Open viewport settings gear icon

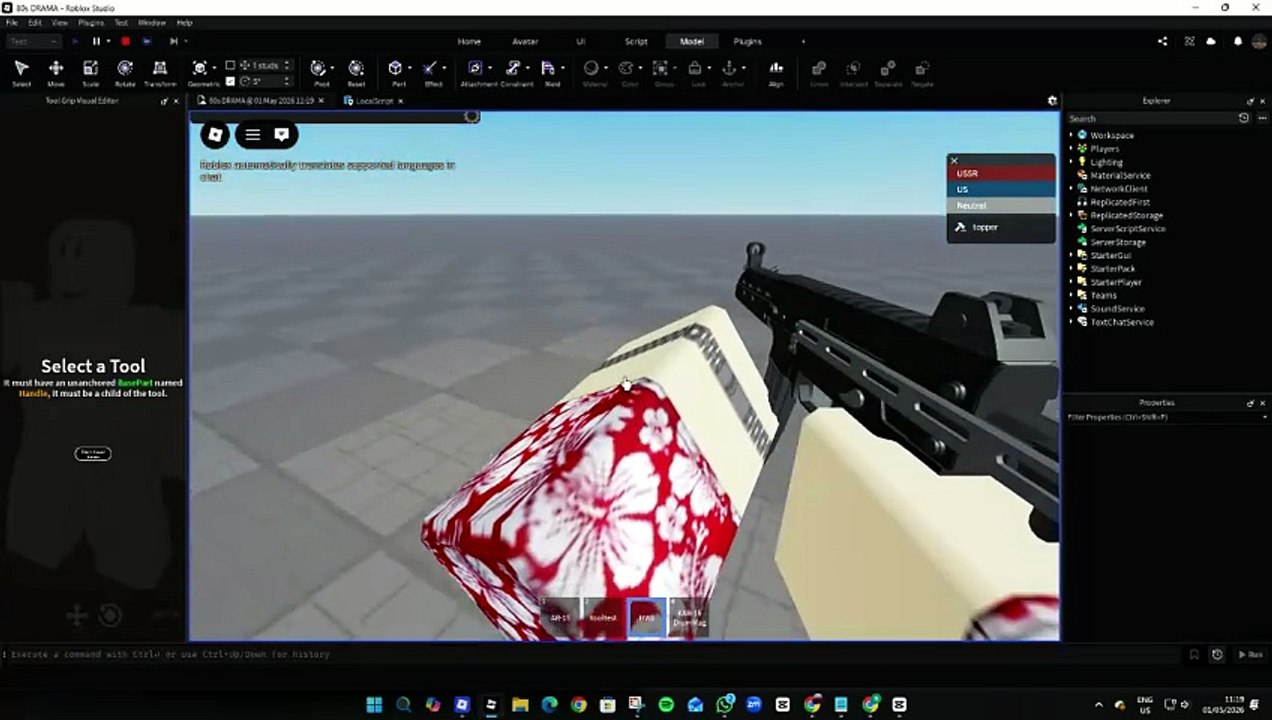[x=1052, y=100]
